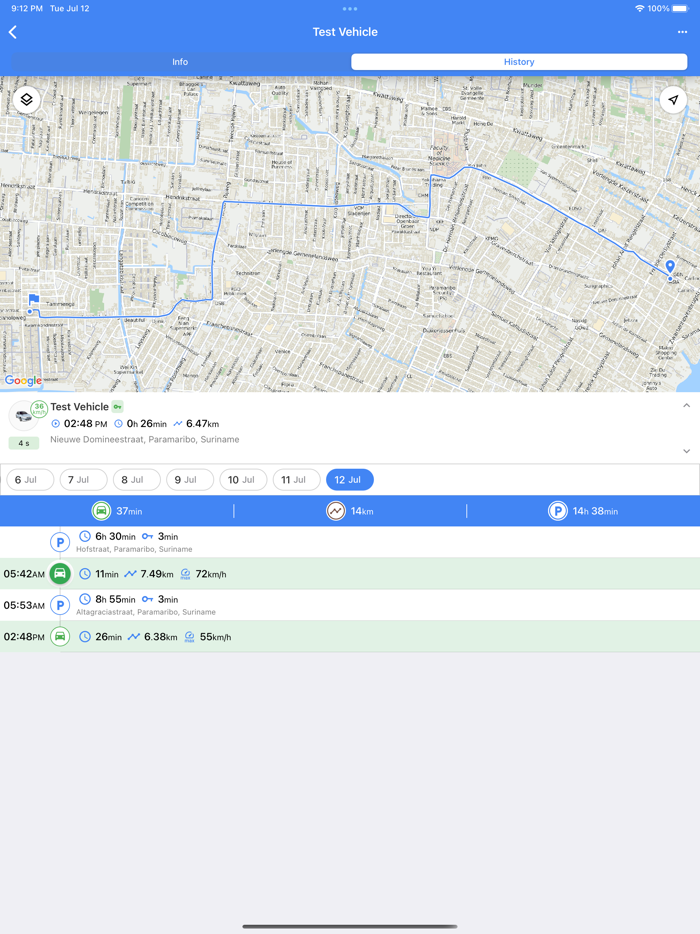
Task: Select the 10 Jul date chip
Action: pyautogui.click(x=243, y=480)
